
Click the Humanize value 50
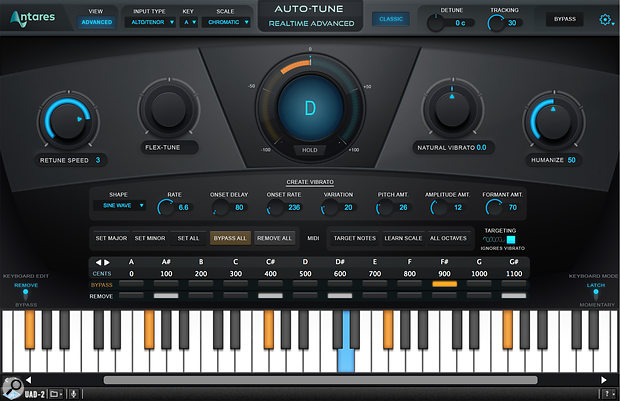tap(571, 160)
